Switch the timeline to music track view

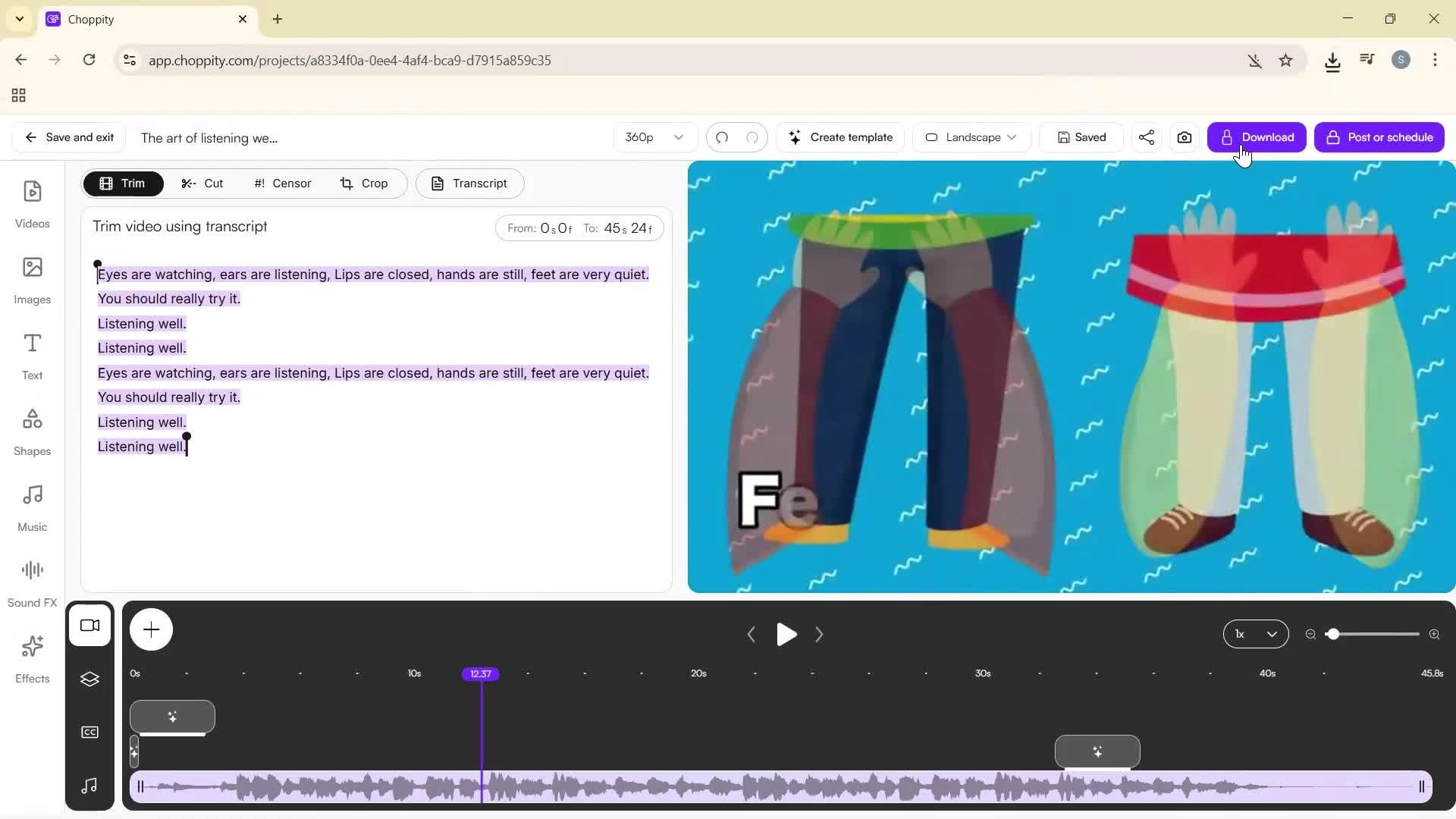pos(90,786)
